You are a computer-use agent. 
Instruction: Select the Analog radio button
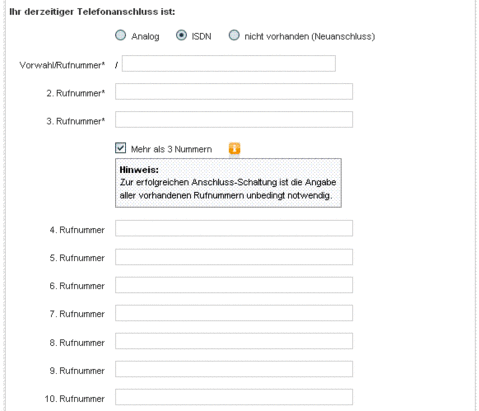coord(120,35)
